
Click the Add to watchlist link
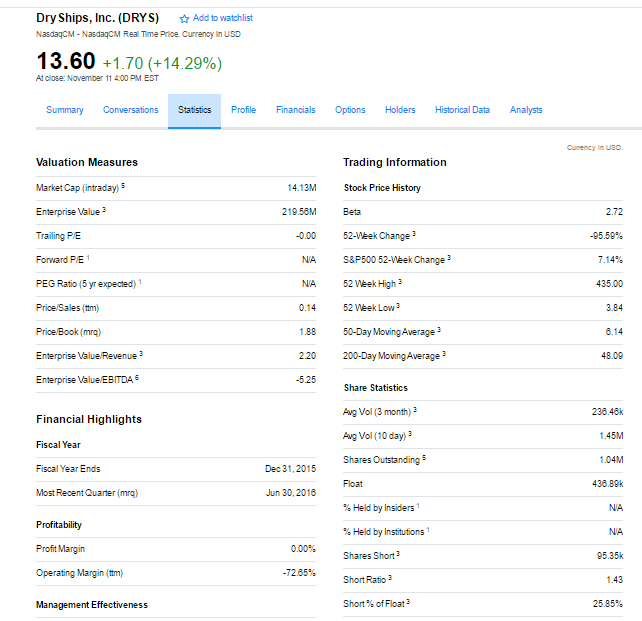222,18
